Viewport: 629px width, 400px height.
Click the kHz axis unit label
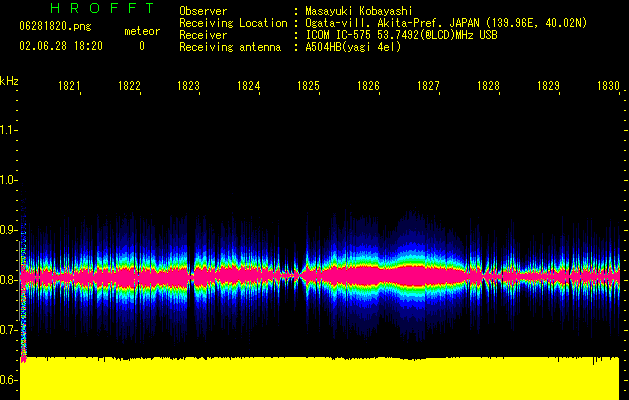pyautogui.click(x=9, y=81)
